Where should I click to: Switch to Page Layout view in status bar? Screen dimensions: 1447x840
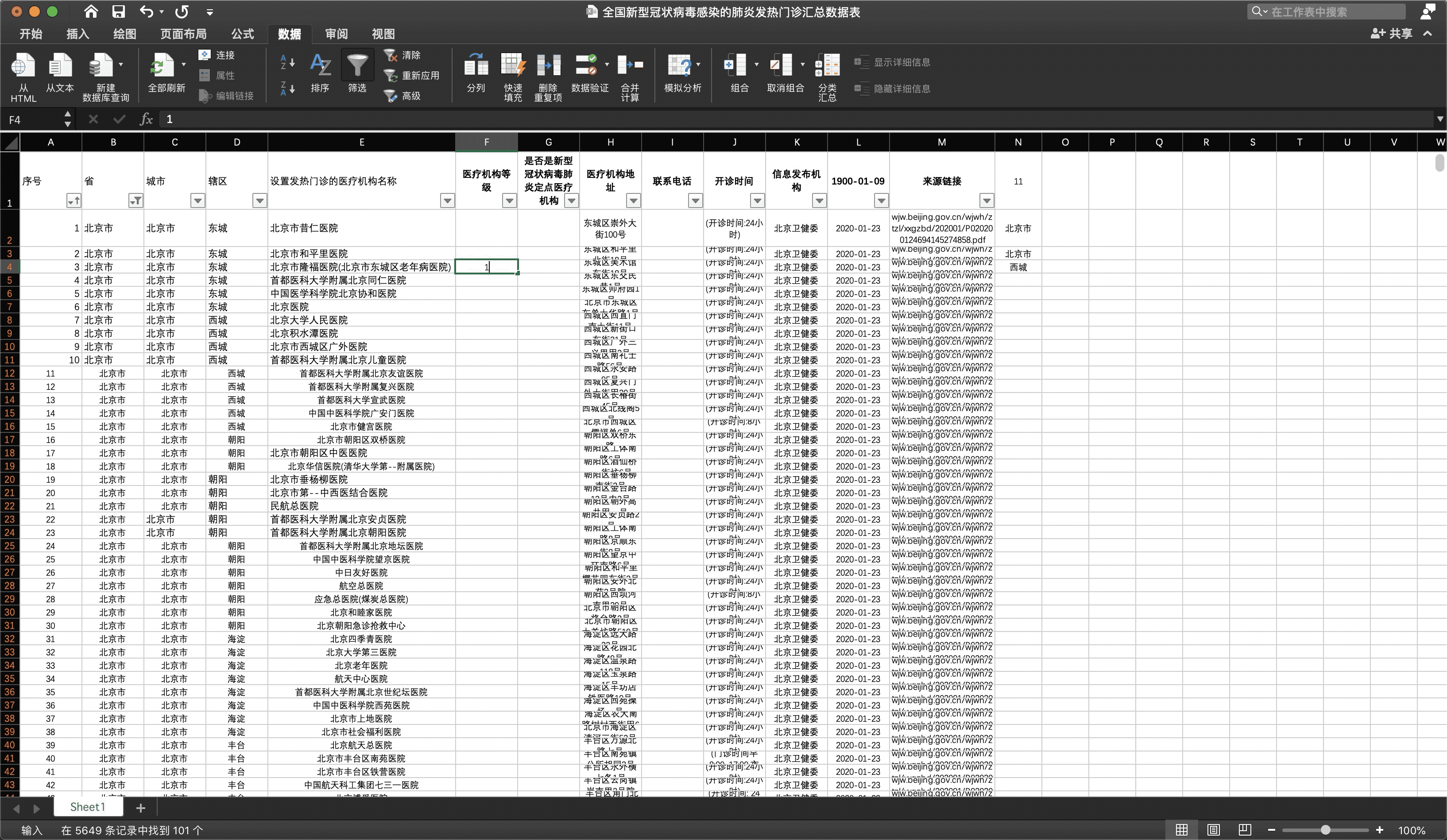click(1213, 830)
